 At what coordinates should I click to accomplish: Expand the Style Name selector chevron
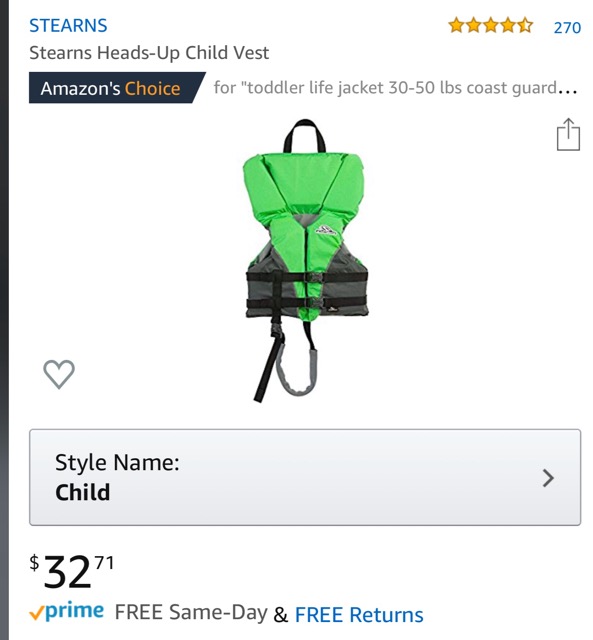tap(548, 478)
